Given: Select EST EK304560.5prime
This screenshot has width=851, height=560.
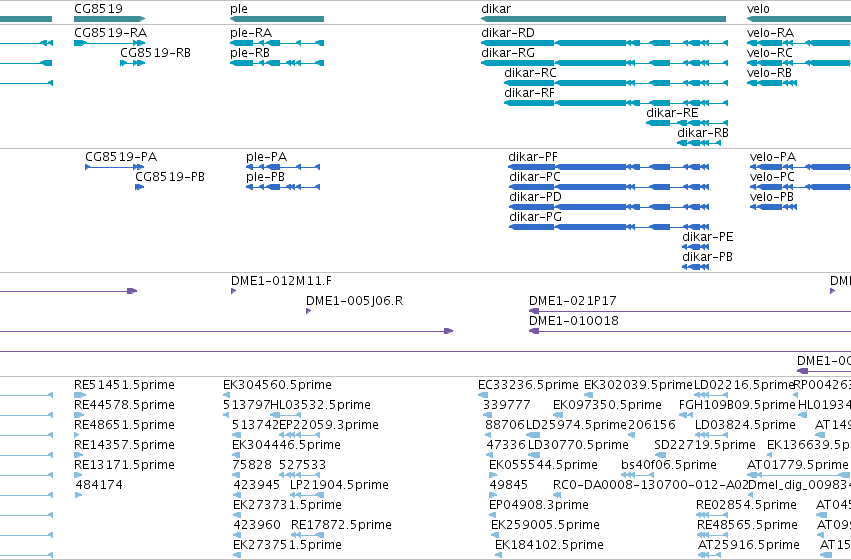Looking at the screenshot, I should coord(226,395).
